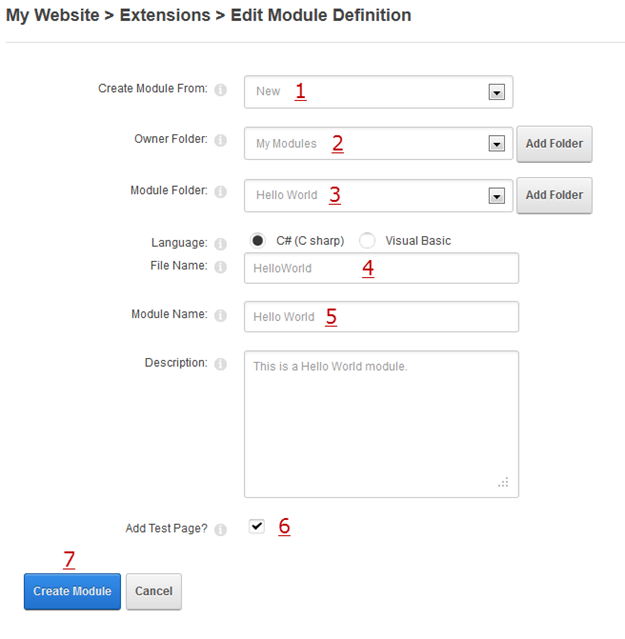Uncheck the Add Test Page checkbox

257,526
